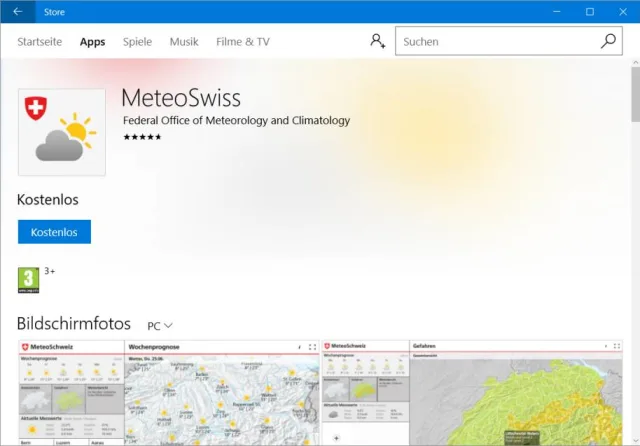Click the blue Kostenlos install button
This screenshot has width=640, height=446.
54,232
